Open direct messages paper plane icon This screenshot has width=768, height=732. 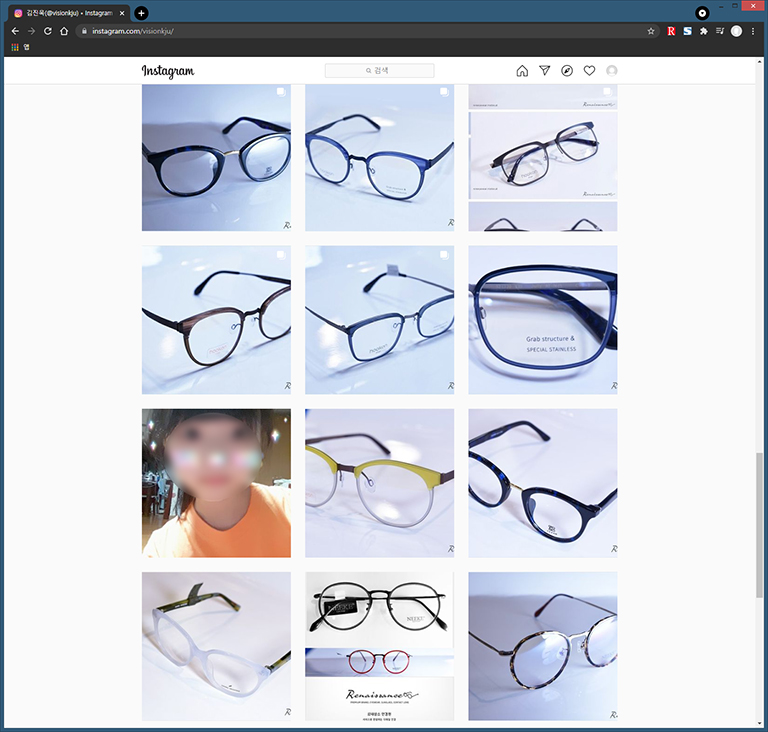[x=544, y=71]
